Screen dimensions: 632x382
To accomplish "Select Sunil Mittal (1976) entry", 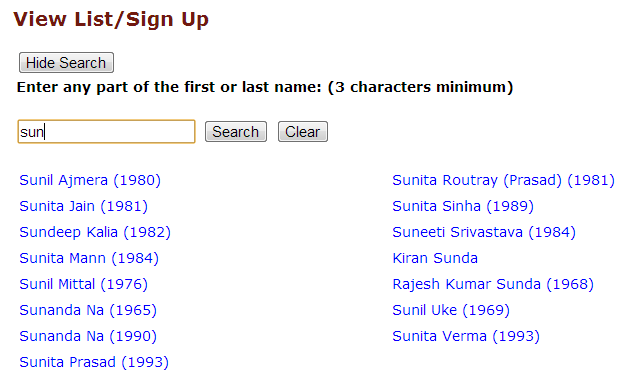I will click(83, 284).
